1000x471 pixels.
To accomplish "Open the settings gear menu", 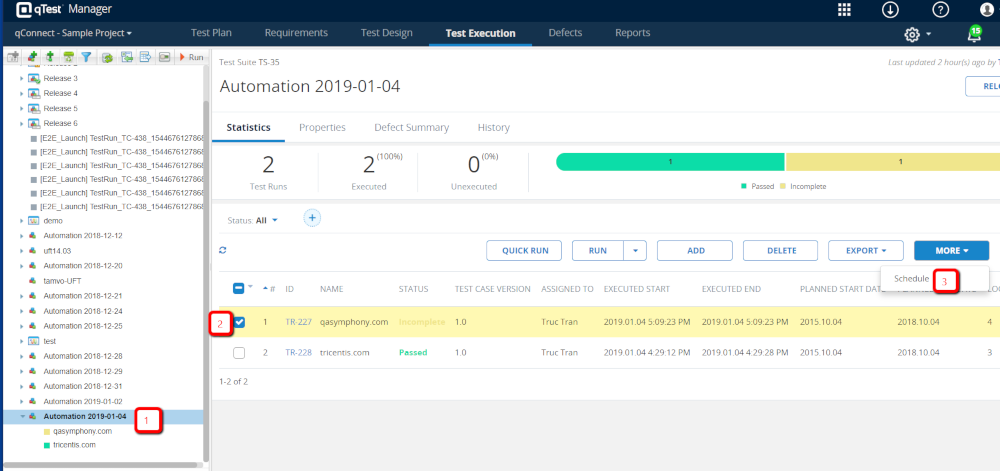I will 912,34.
